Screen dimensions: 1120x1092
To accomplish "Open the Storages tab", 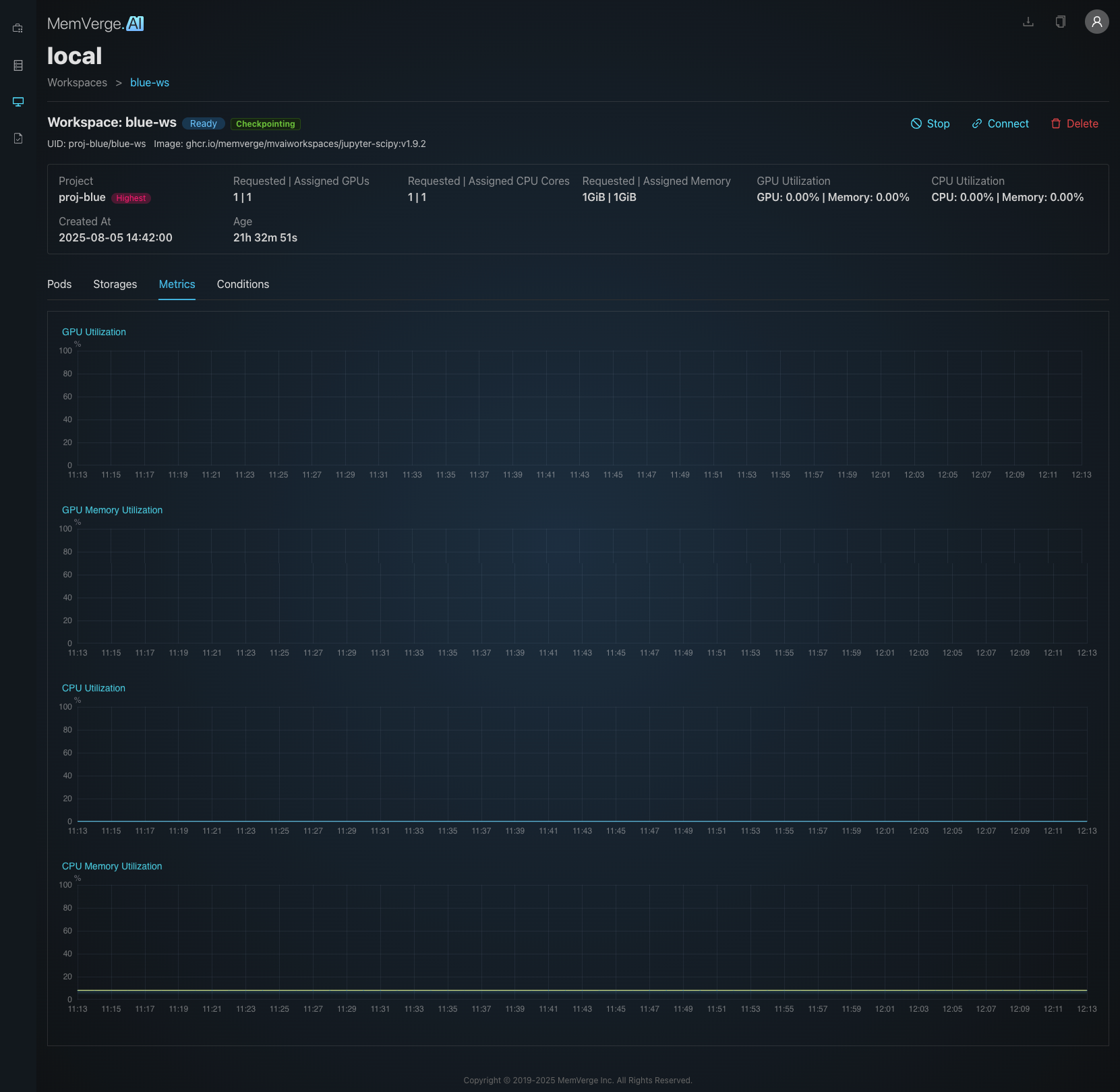I will (115, 284).
